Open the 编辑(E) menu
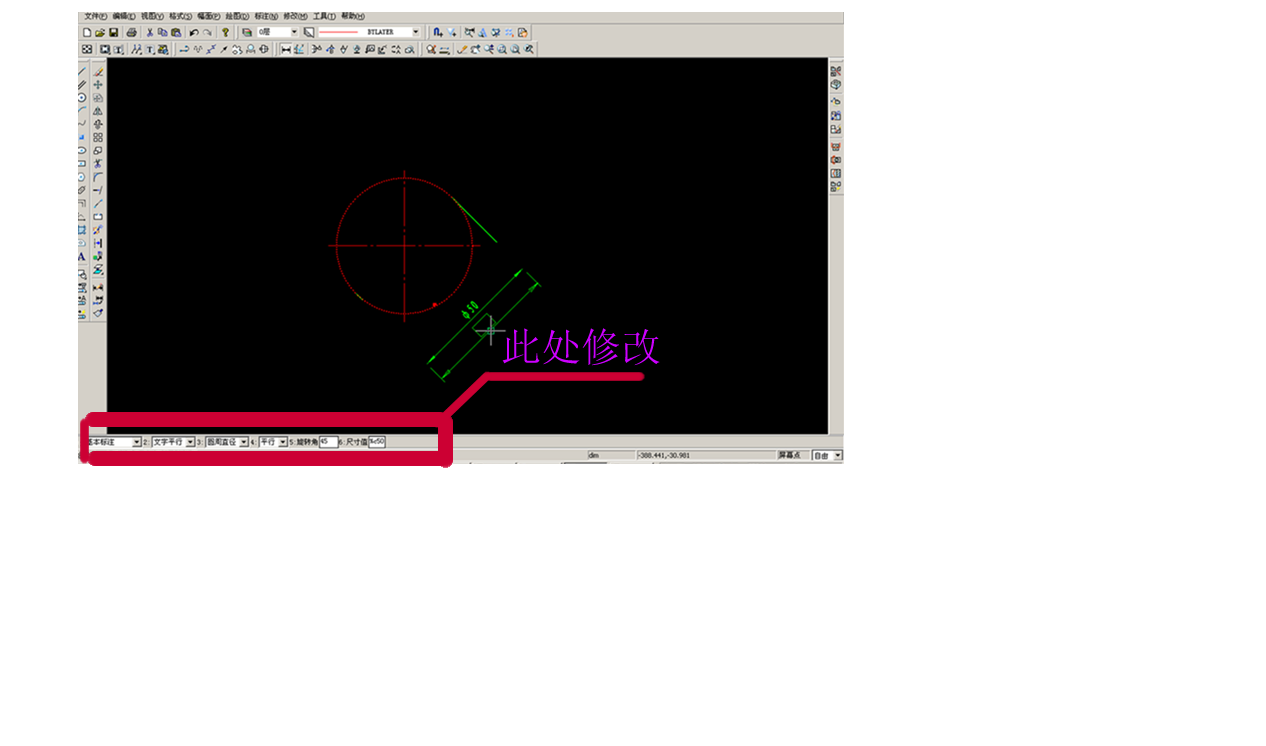 124,16
